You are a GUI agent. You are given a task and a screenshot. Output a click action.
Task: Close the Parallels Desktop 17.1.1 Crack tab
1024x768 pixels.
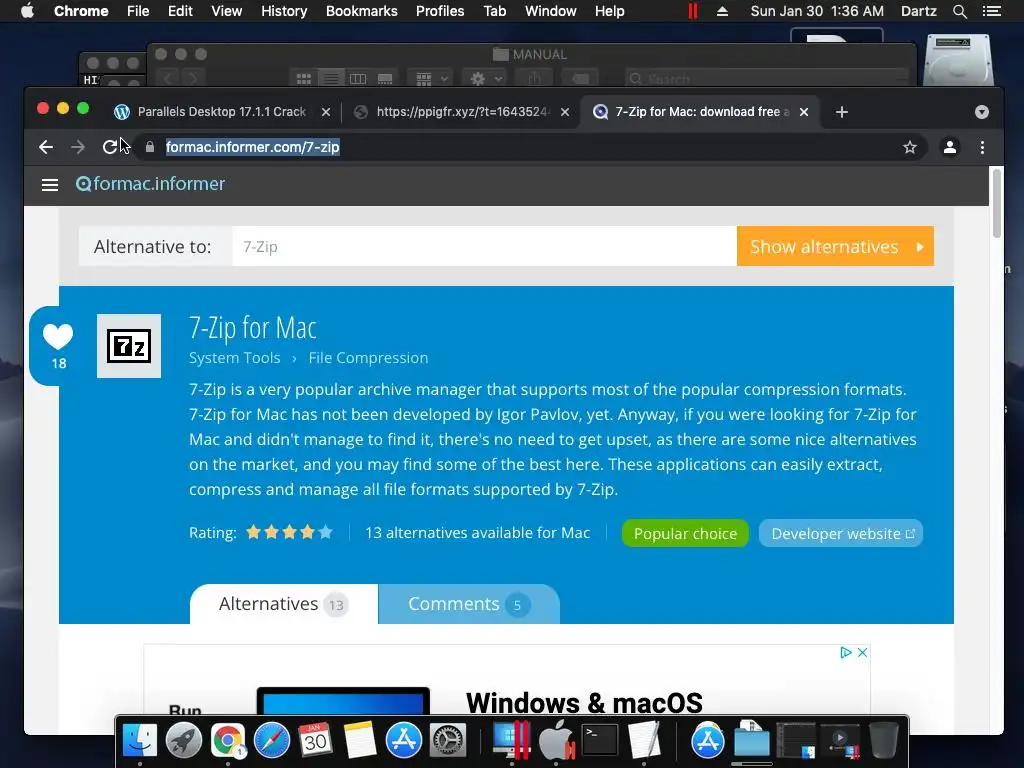326,112
